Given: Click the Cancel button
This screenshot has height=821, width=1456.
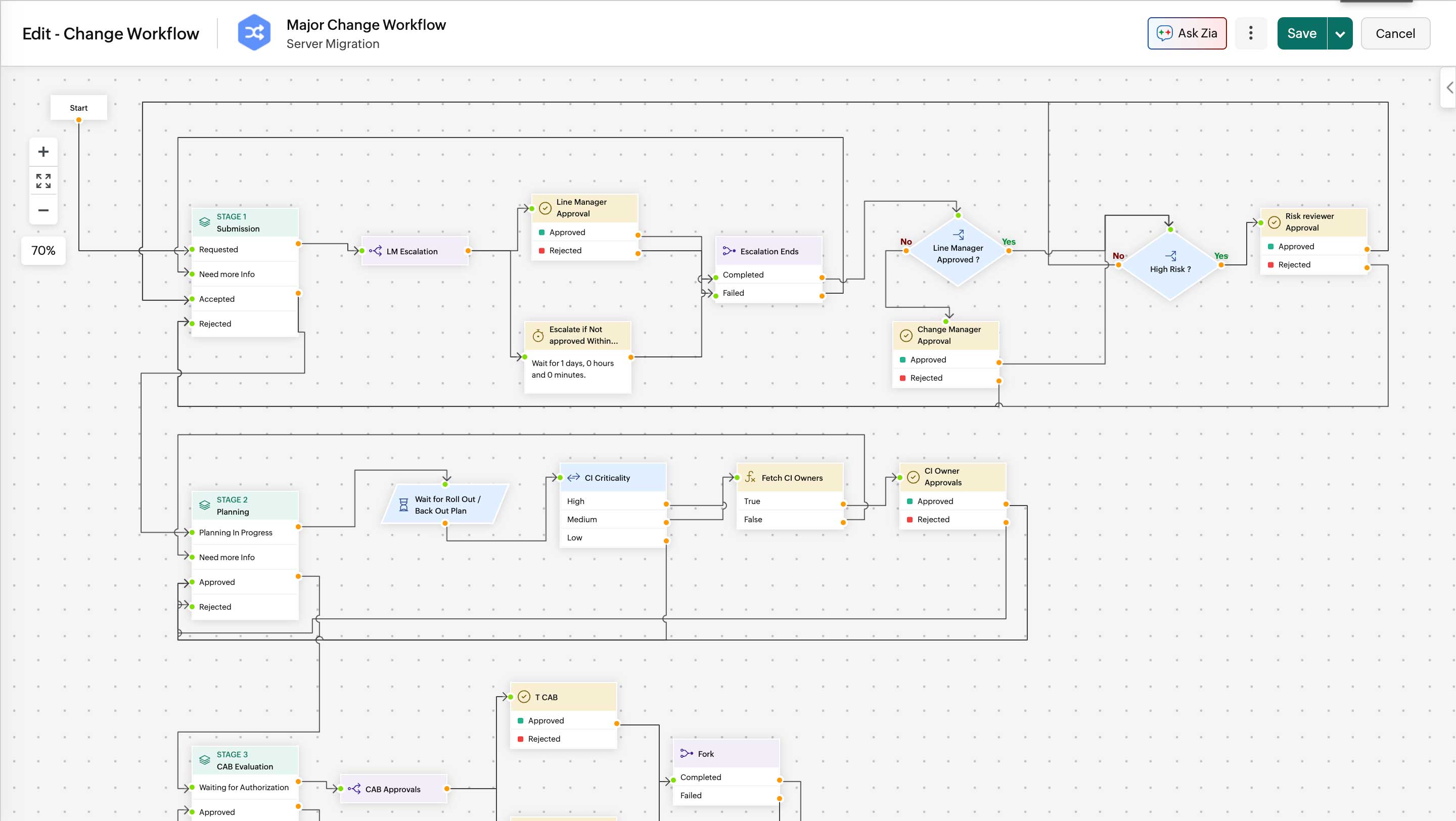Looking at the screenshot, I should click(x=1395, y=33).
